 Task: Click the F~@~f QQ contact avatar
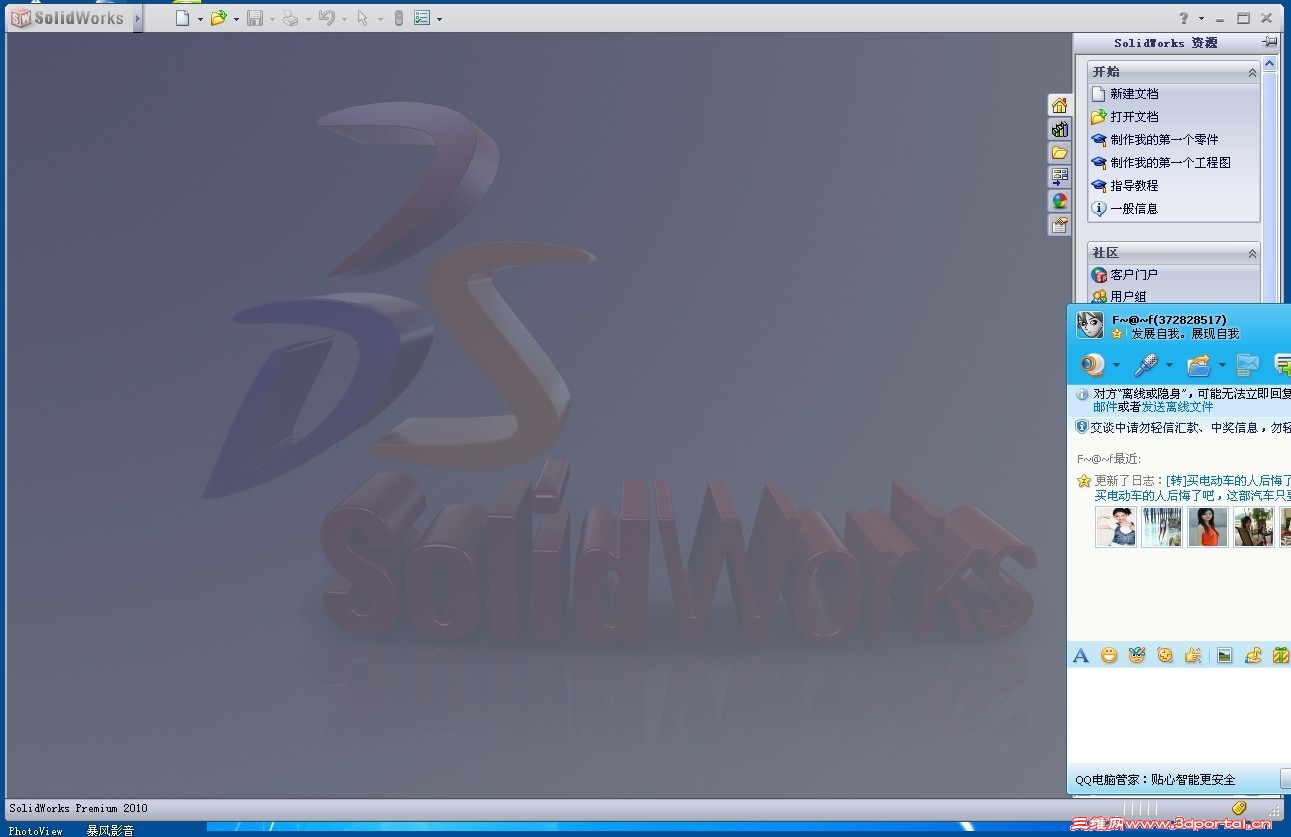coord(1089,325)
